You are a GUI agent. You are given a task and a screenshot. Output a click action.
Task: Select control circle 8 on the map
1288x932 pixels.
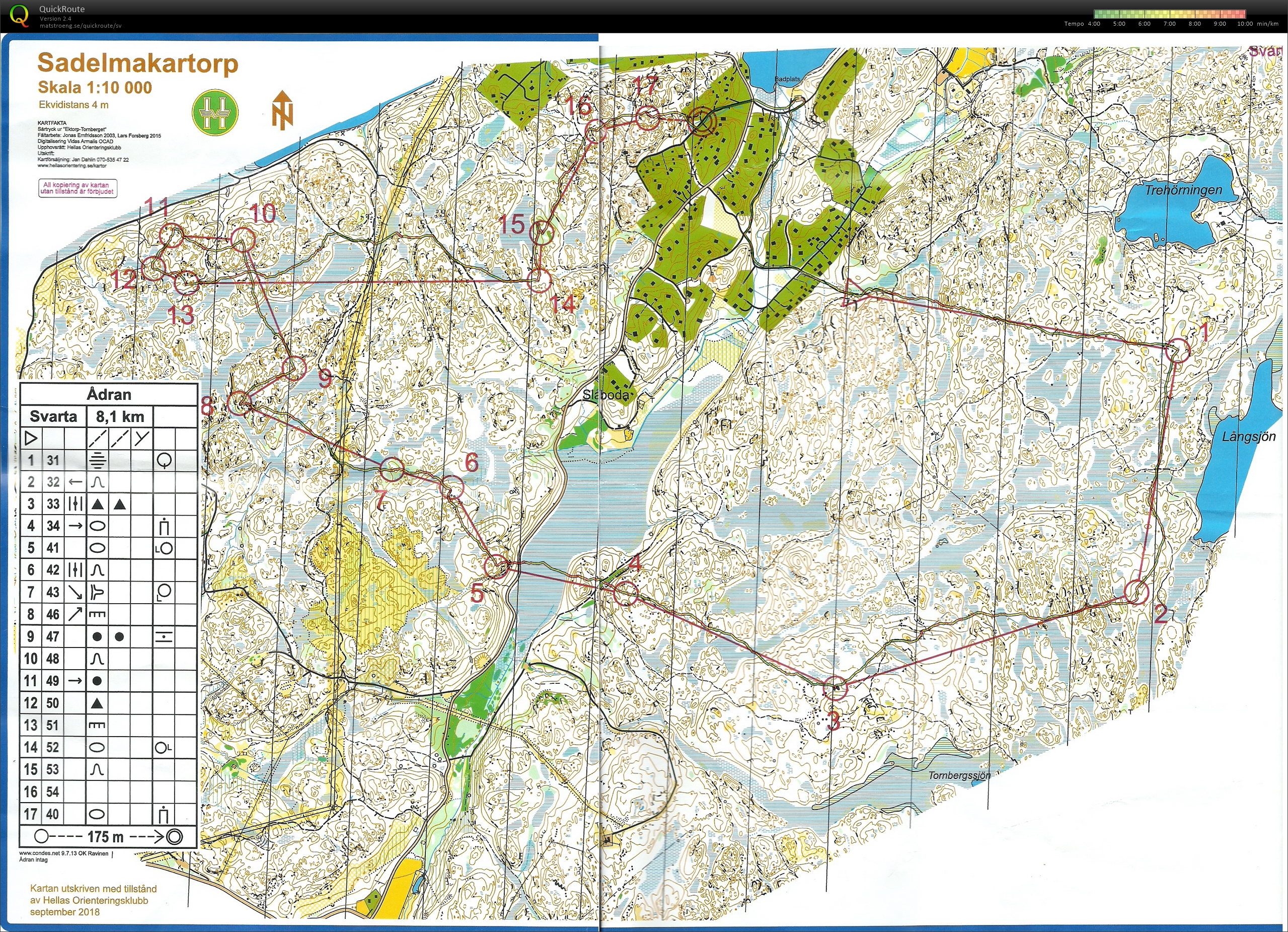pos(239,403)
